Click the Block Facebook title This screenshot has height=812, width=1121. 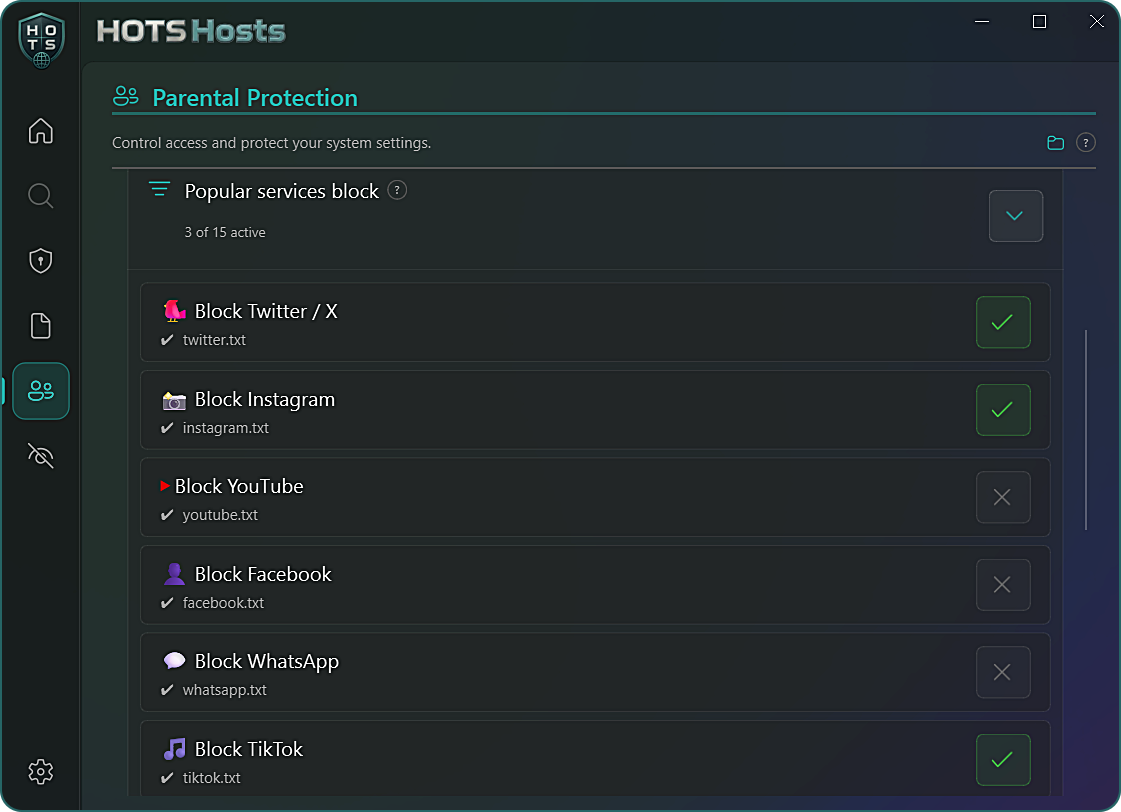pyautogui.click(x=263, y=575)
